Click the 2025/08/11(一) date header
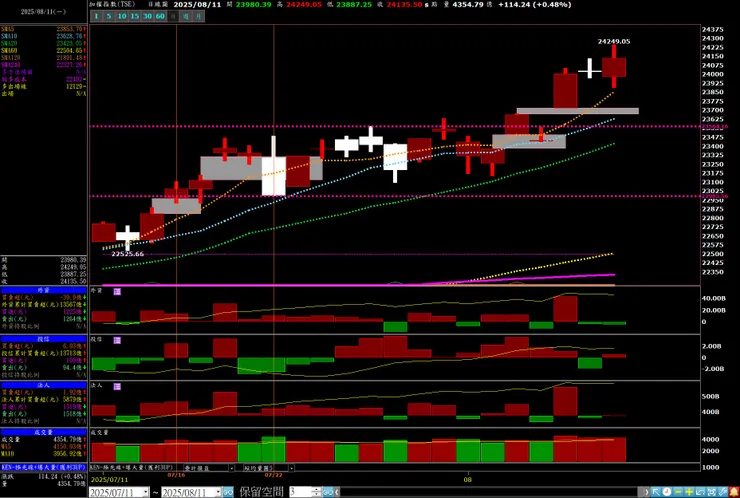Screen dimensions: 740x498 43,12
